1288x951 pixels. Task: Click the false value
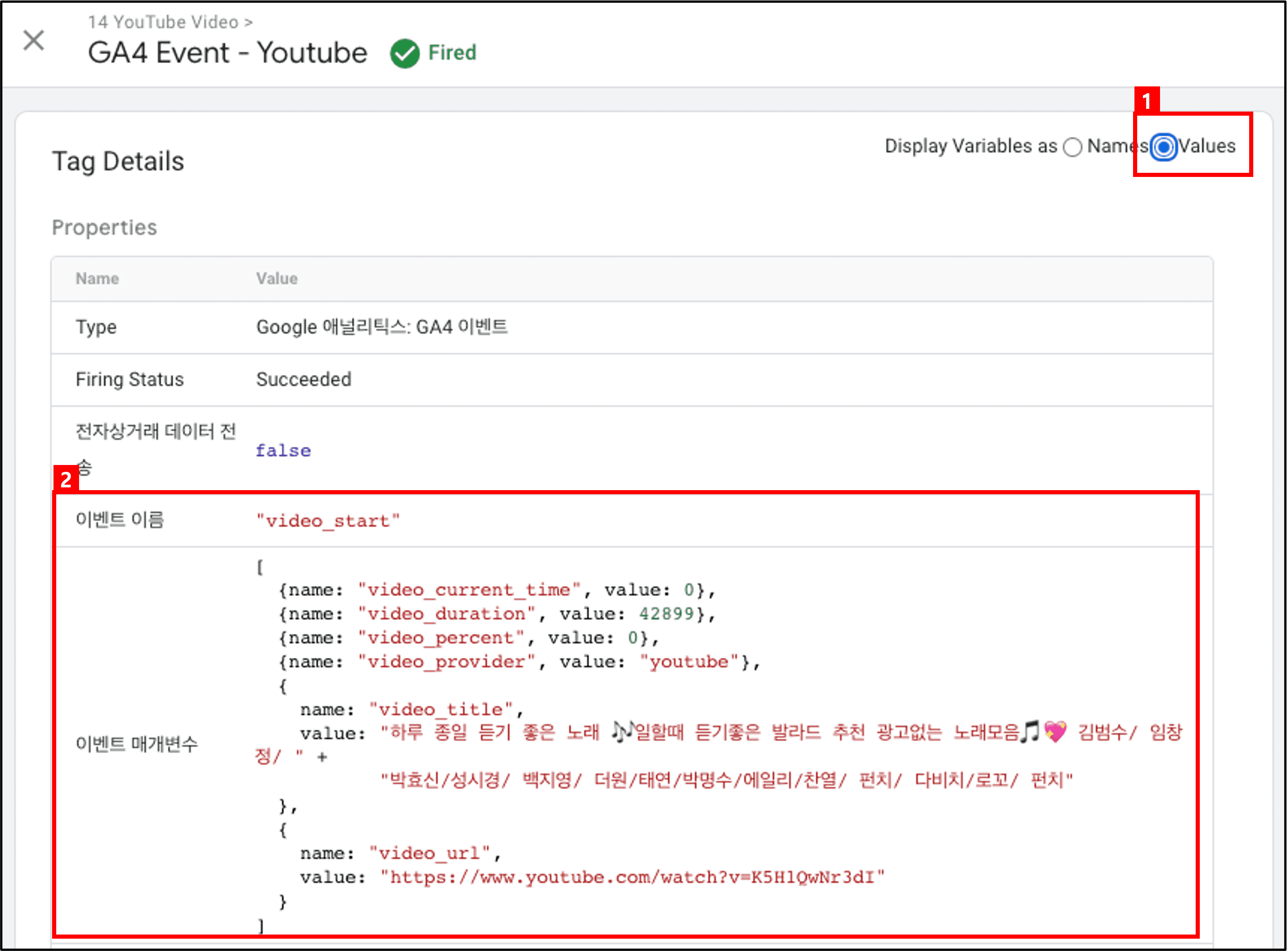(x=283, y=451)
